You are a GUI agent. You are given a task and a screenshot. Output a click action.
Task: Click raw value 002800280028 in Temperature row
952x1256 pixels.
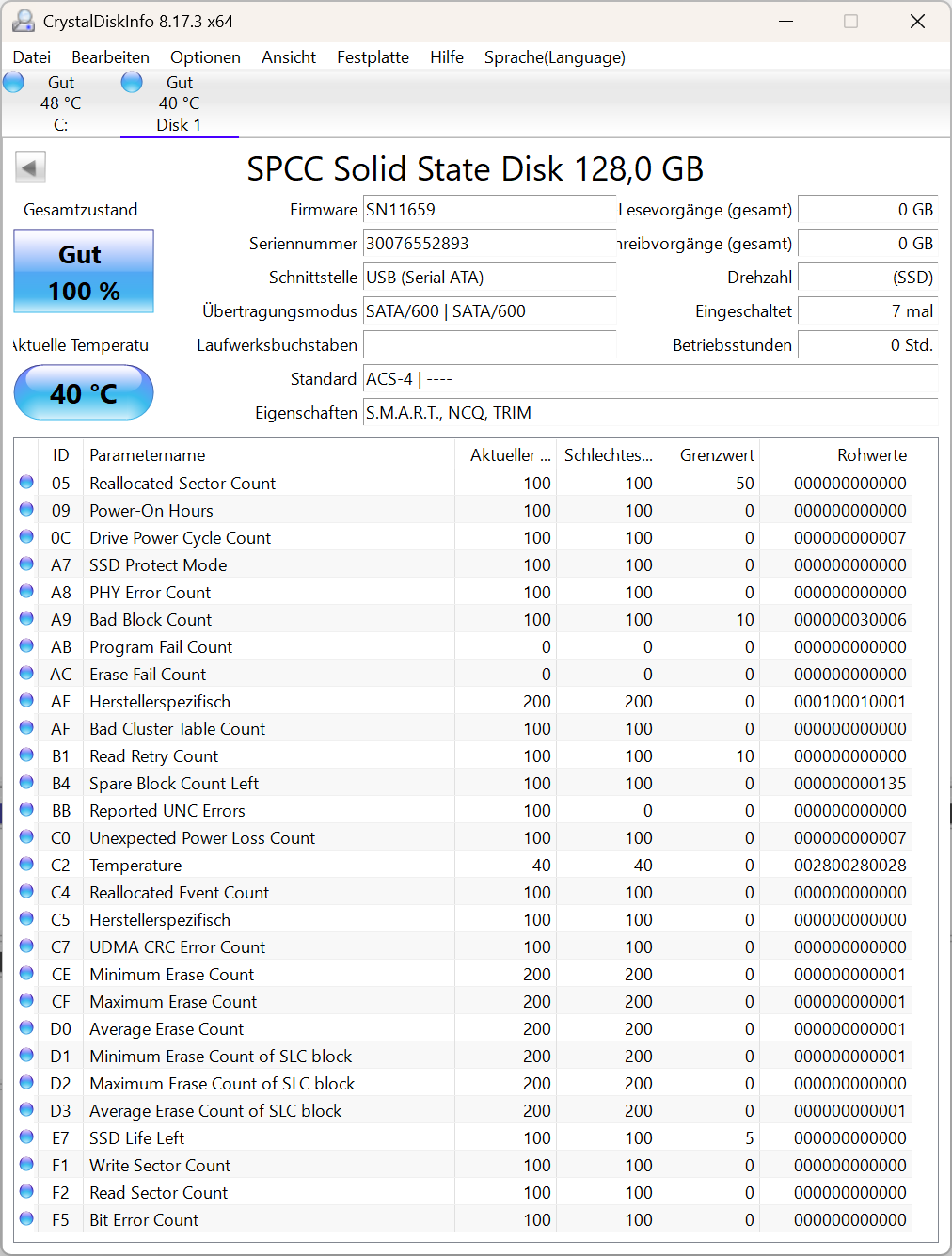point(850,865)
